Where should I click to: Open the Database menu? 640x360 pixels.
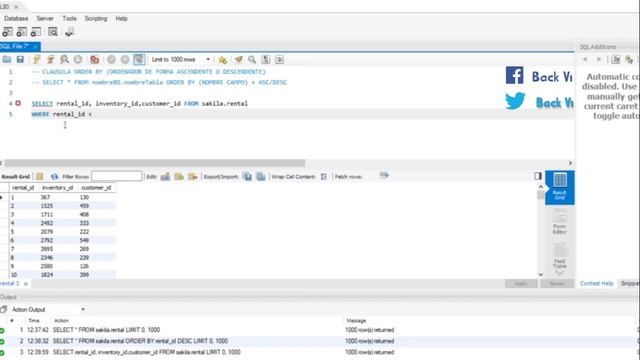click(16, 18)
